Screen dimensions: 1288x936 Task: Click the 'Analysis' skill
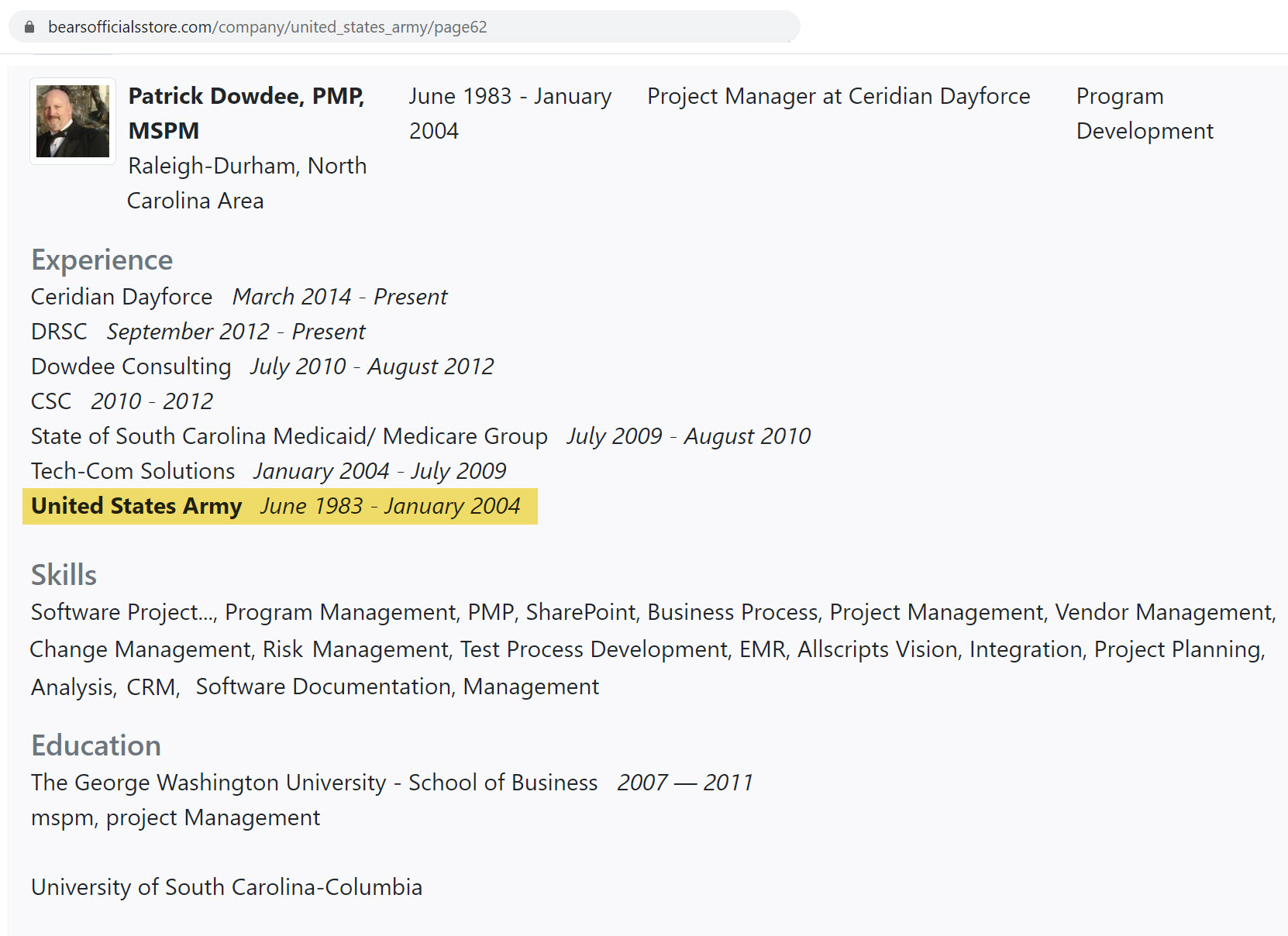click(x=73, y=687)
